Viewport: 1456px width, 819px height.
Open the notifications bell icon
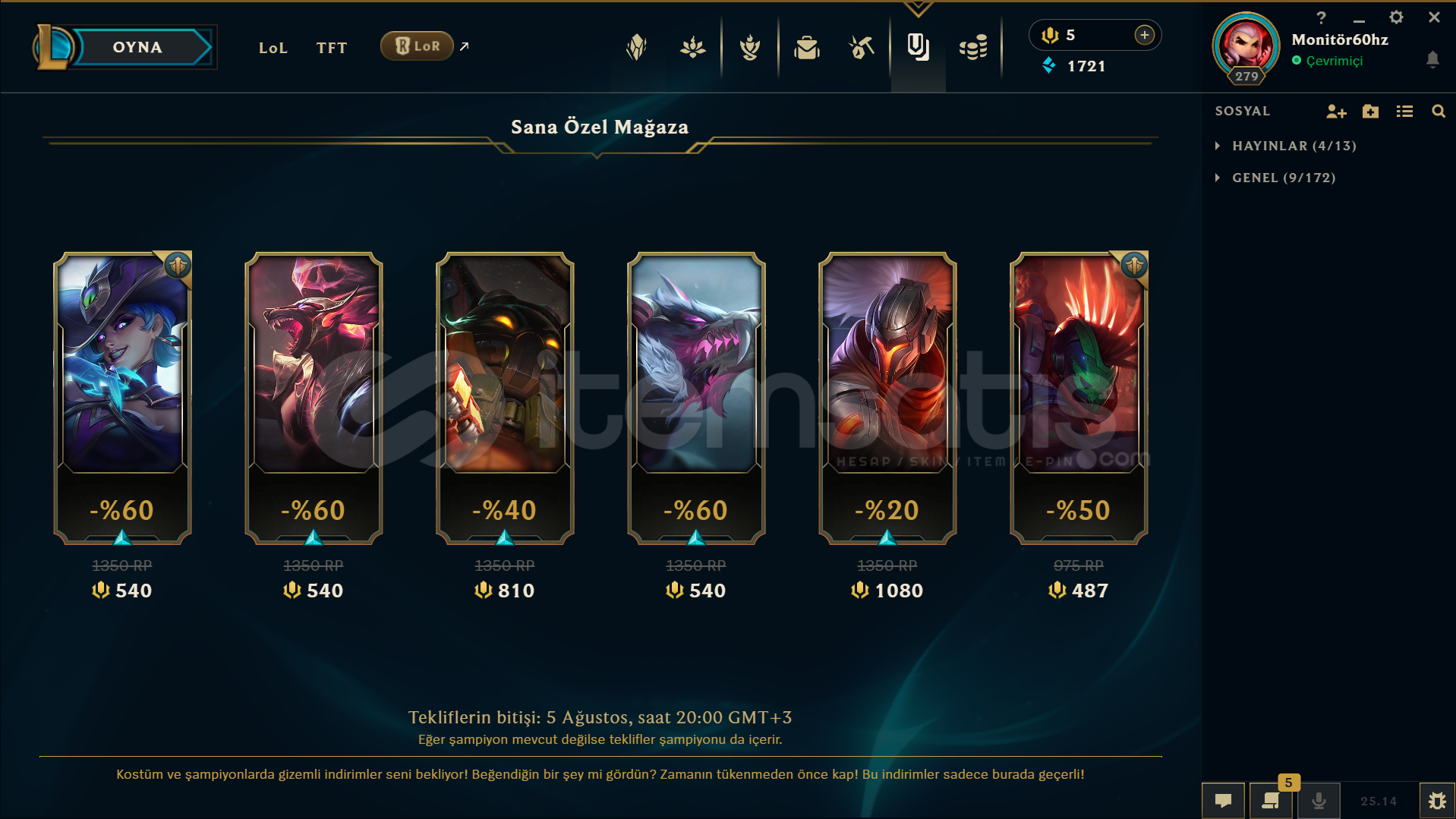(1432, 59)
